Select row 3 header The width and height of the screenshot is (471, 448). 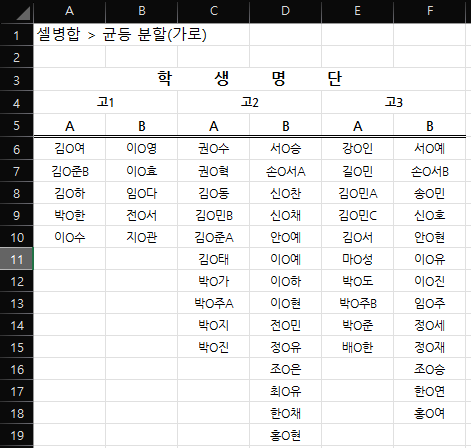[17, 80]
